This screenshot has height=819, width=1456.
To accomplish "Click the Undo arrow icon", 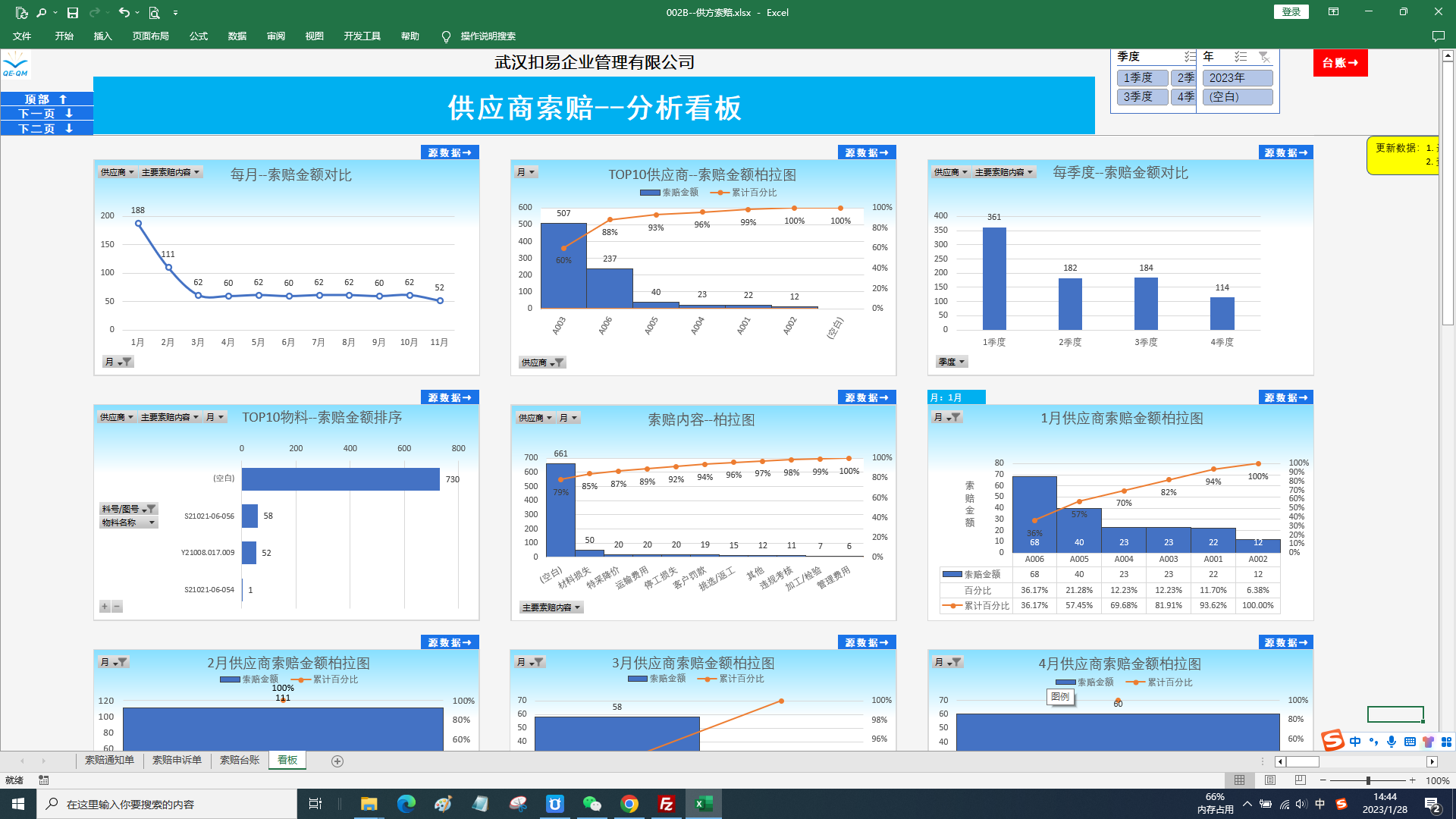I will click(x=124, y=12).
